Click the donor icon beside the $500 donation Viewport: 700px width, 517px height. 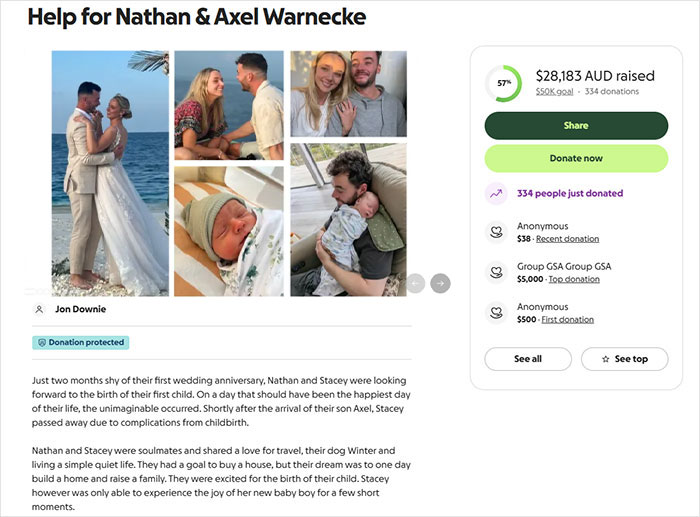(495, 312)
